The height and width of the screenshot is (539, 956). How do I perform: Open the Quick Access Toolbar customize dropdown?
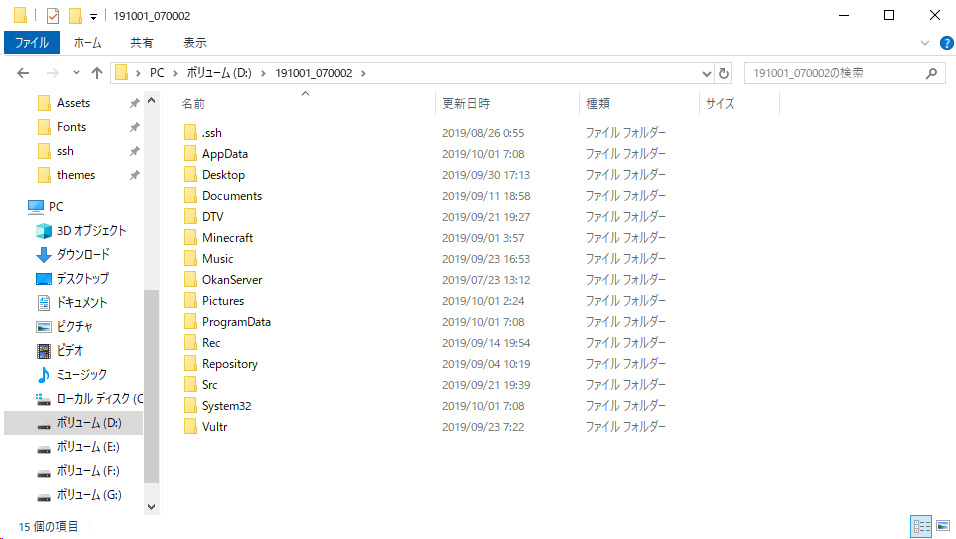(x=93, y=16)
